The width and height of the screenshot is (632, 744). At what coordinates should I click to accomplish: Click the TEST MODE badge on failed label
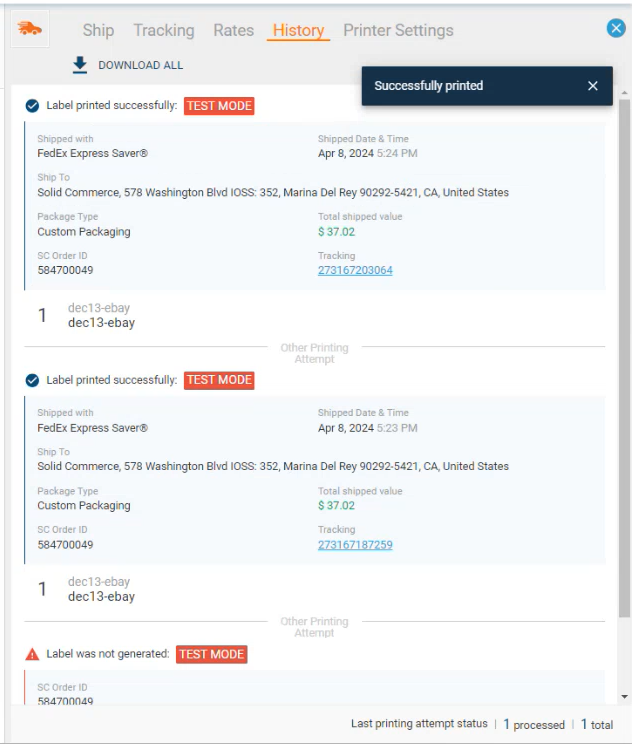[x=211, y=654]
